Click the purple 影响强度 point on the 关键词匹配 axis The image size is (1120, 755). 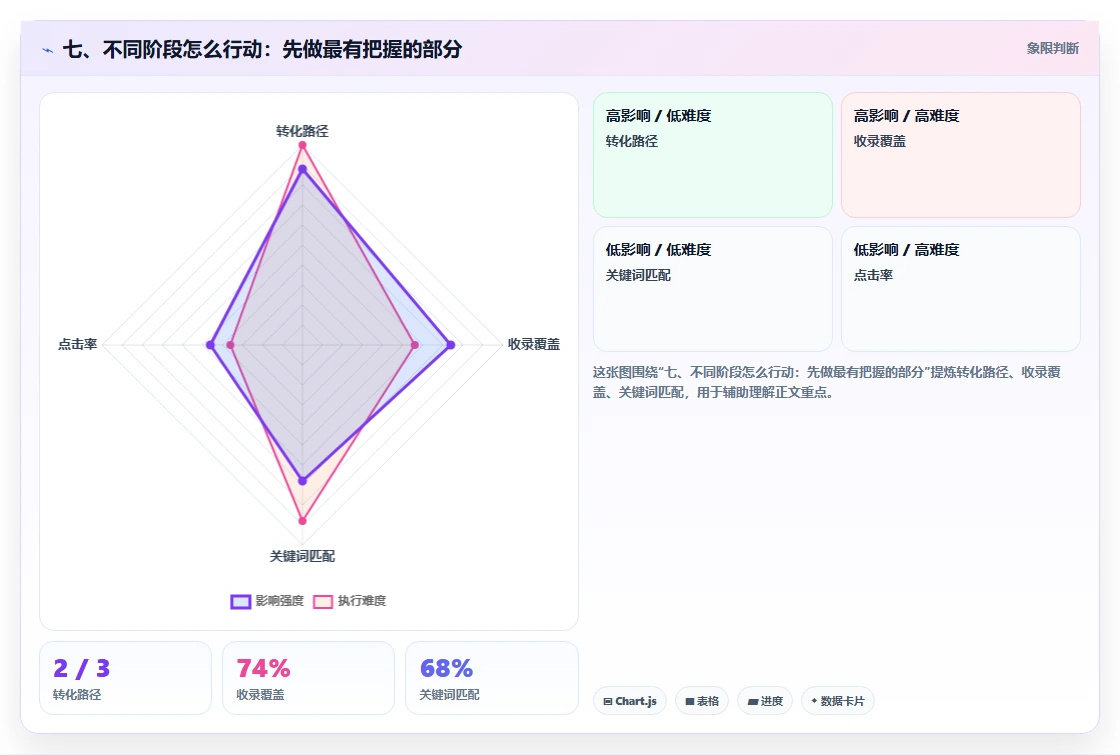pos(302,481)
